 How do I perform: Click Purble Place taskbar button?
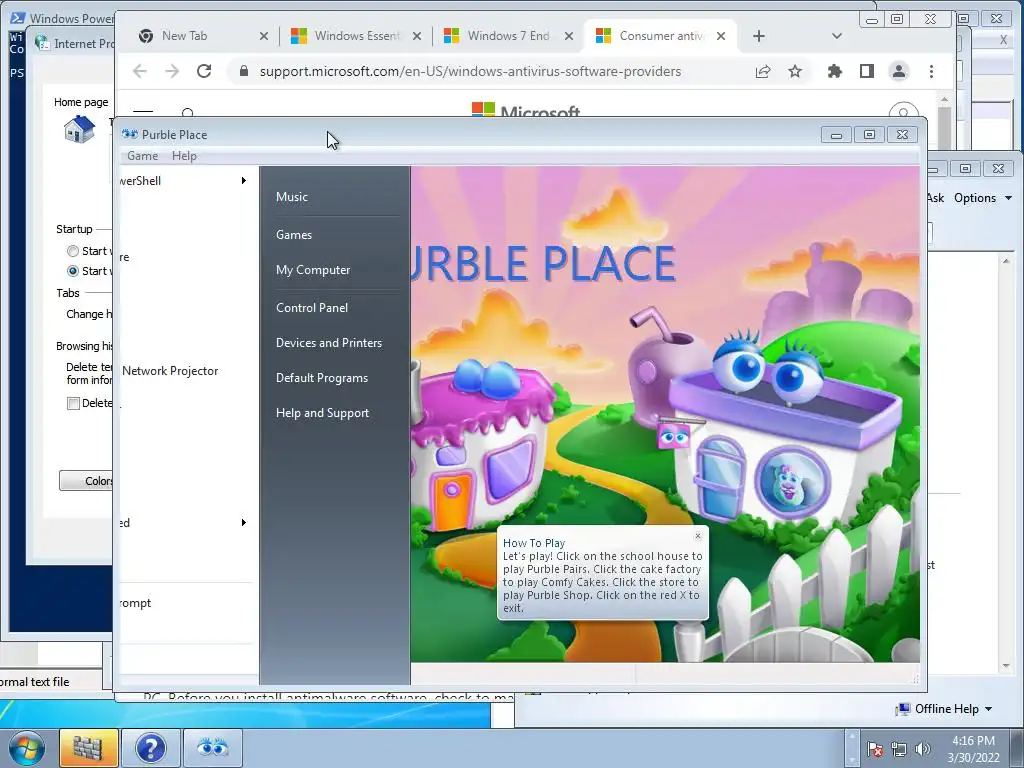point(212,748)
